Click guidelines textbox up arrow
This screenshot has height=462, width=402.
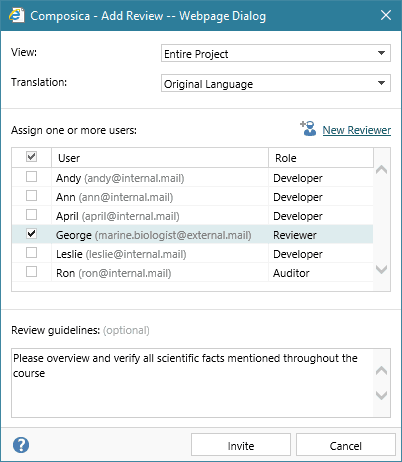pyautogui.click(x=381, y=370)
